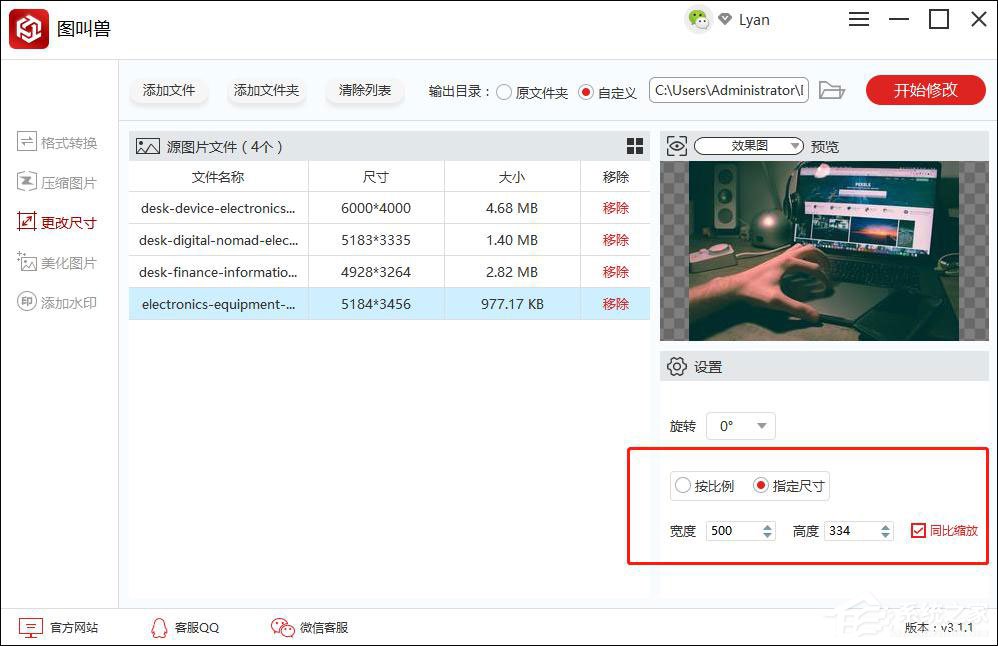The image size is (998, 646).
Task: Open the 美化图片 tool
Action: click(60, 262)
